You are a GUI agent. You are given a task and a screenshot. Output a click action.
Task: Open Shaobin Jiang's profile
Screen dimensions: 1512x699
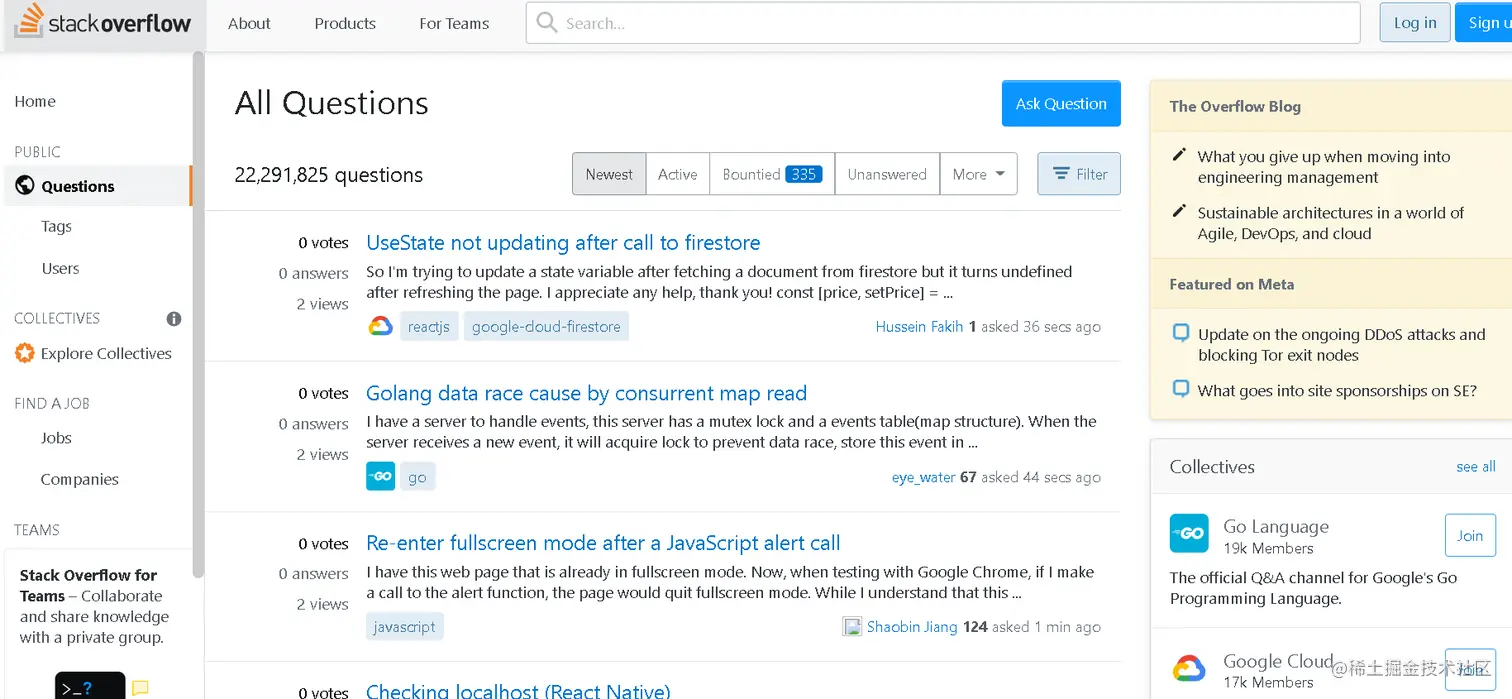click(x=912, y=627)
